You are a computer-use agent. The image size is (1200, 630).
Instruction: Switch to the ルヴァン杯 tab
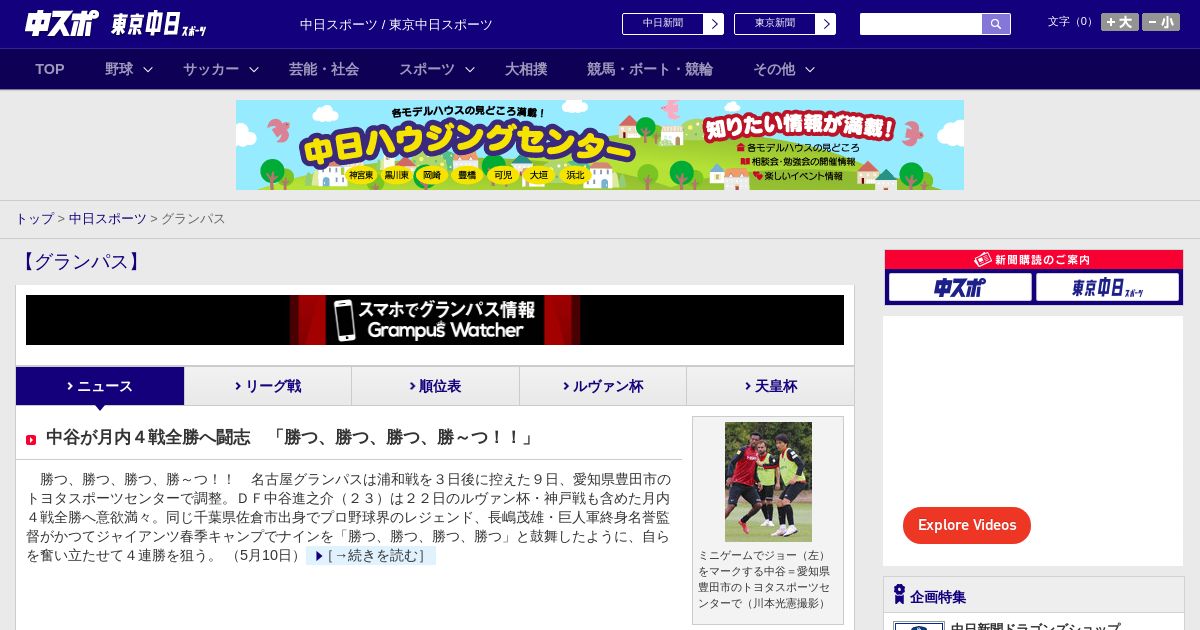(603, 386)
